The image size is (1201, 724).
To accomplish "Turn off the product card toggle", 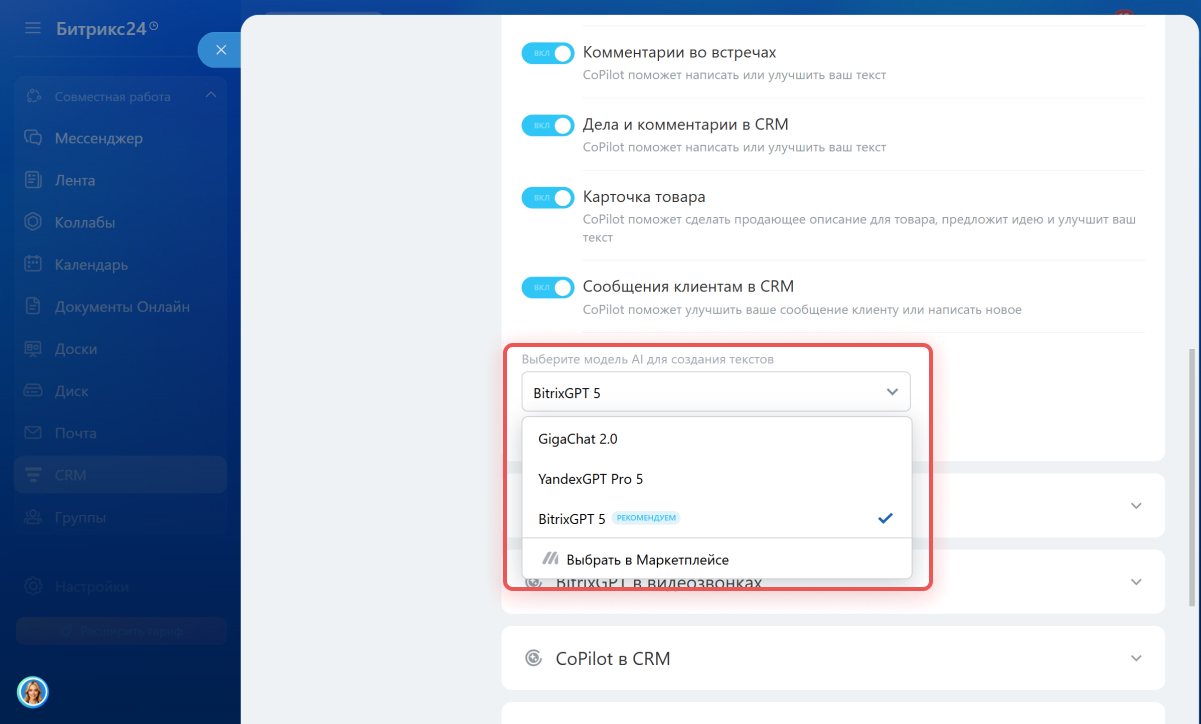I will pos(548,198).
